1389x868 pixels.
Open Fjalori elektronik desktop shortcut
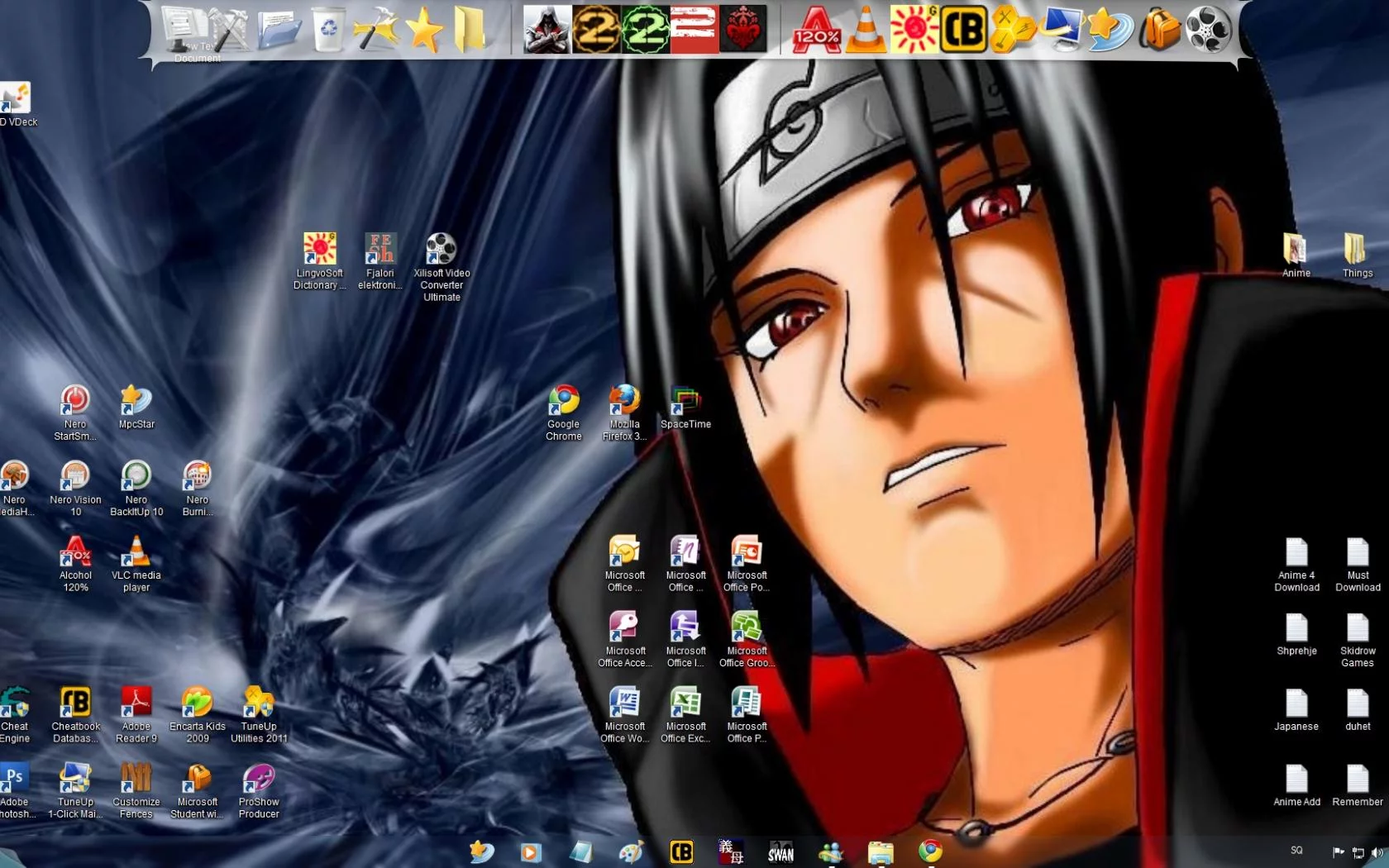tap(380, 261)
